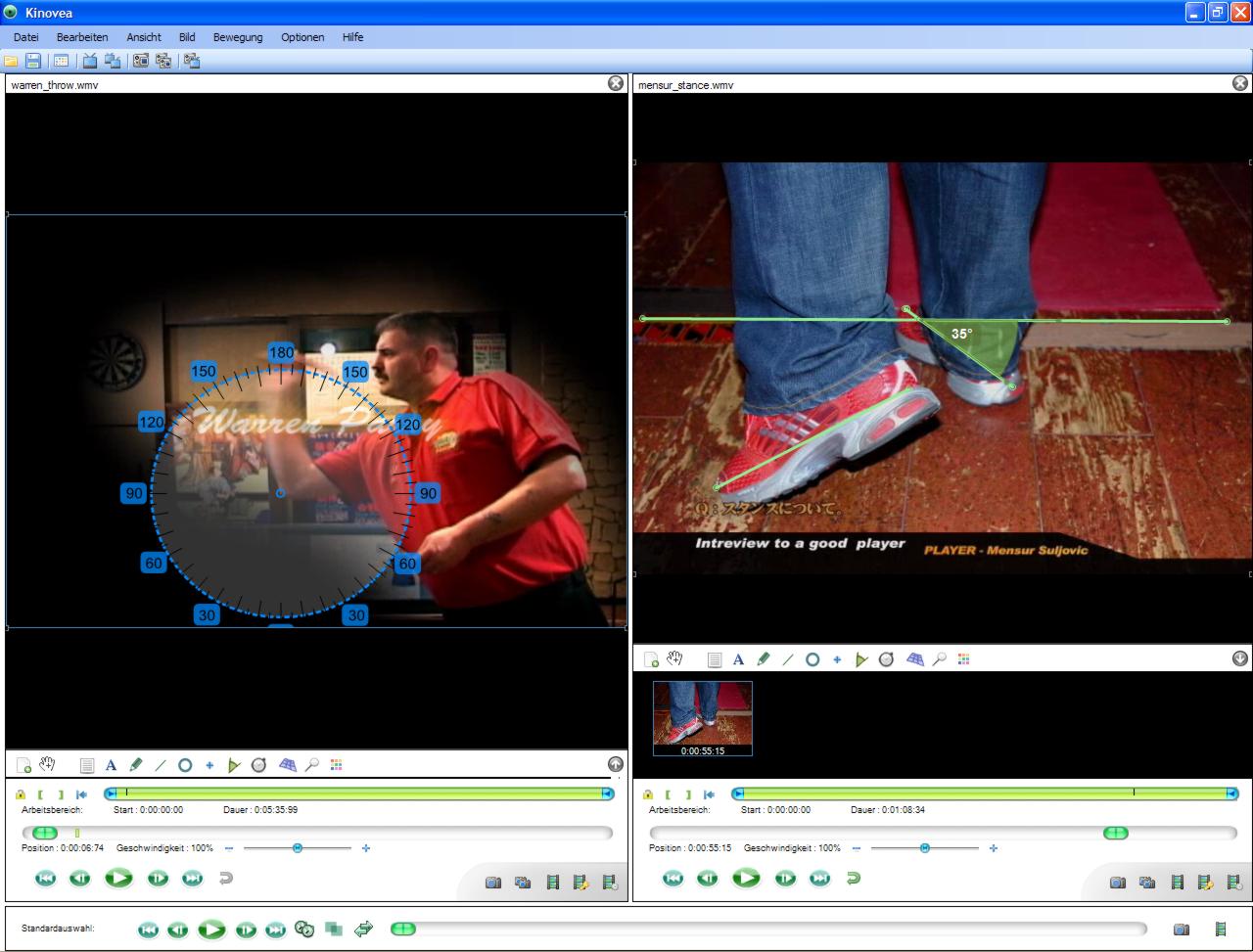Viewport: 1253px width, 952px height.
Task: Select the Circle tool in left player
Action: point(184,765)
